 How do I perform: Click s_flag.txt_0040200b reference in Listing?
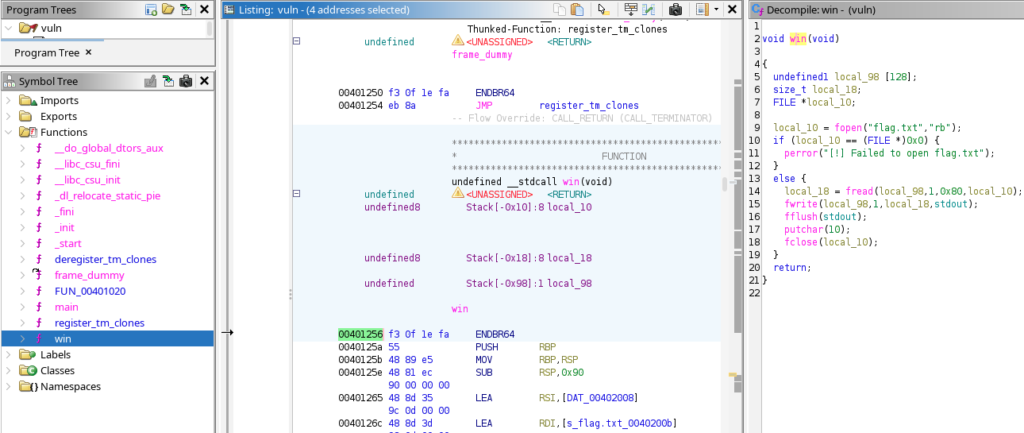[621, 424]
